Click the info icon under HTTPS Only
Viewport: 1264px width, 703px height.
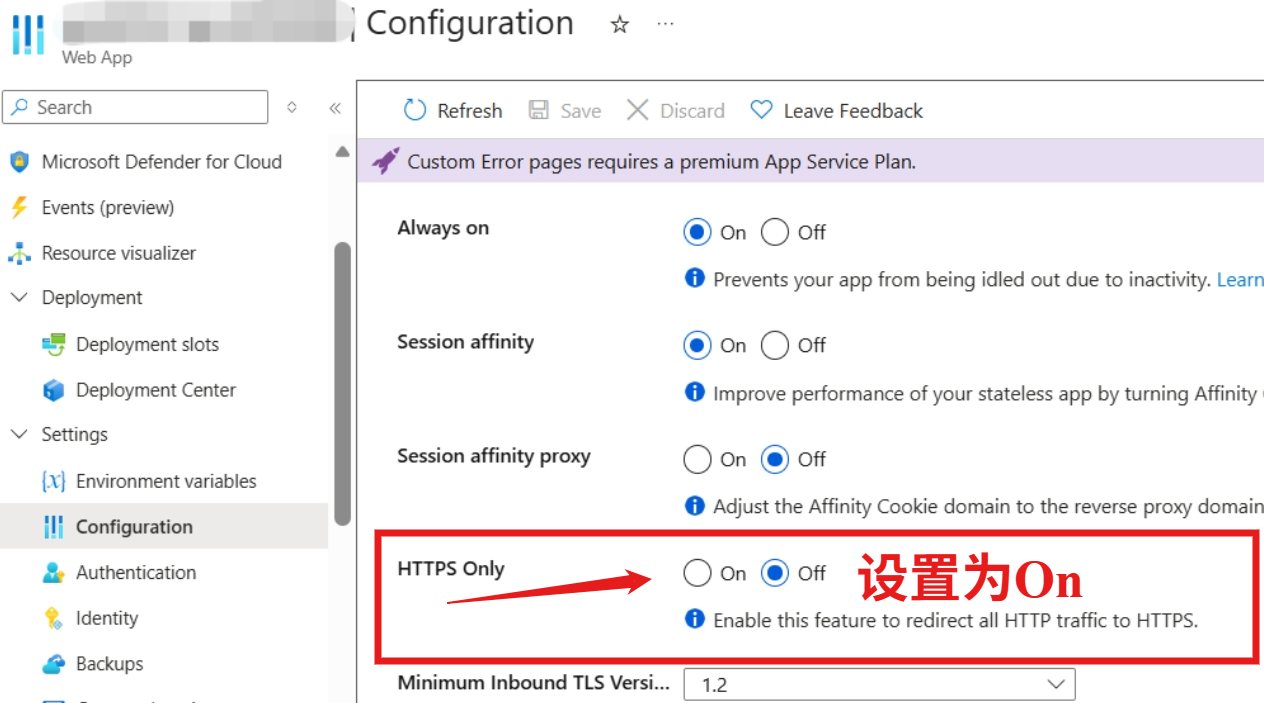[x=694, y=619]
